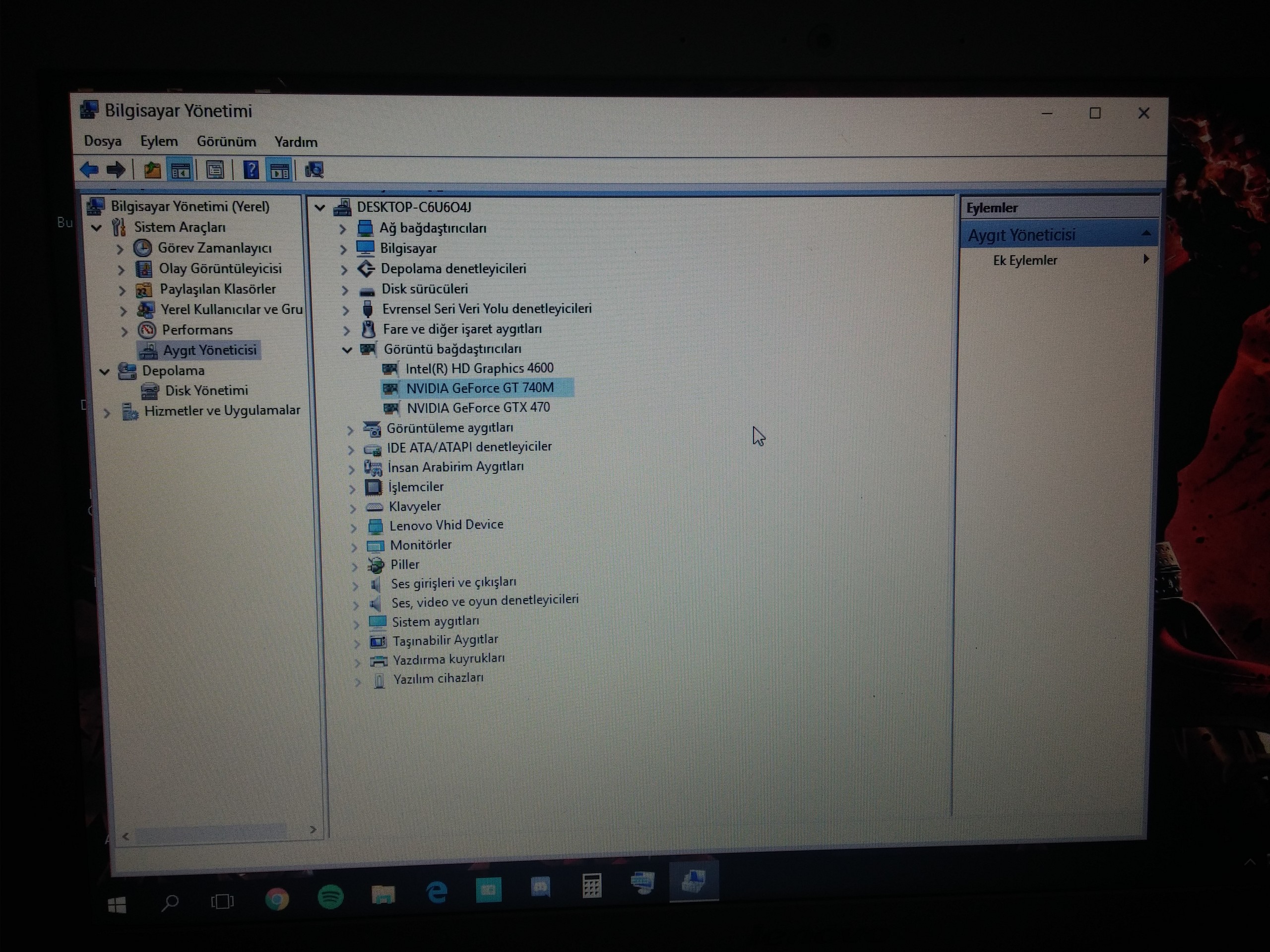This screenshot has width=1270, height=952.
Task: Click the Forward arrow toolbar icon
Action: (x=116, y=169)
